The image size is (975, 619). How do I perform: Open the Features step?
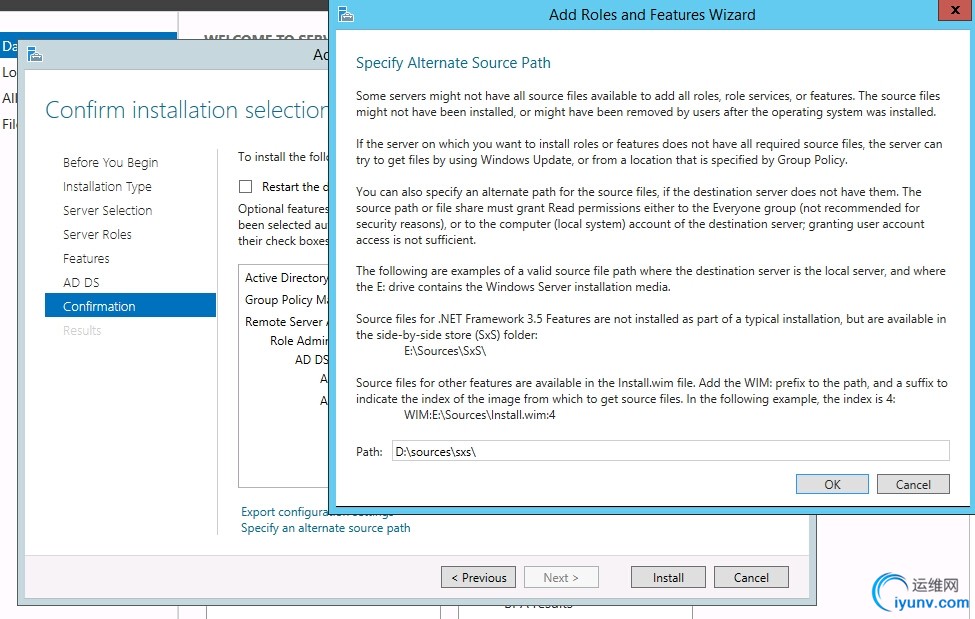pyautogui.click(x=86, y=258)
